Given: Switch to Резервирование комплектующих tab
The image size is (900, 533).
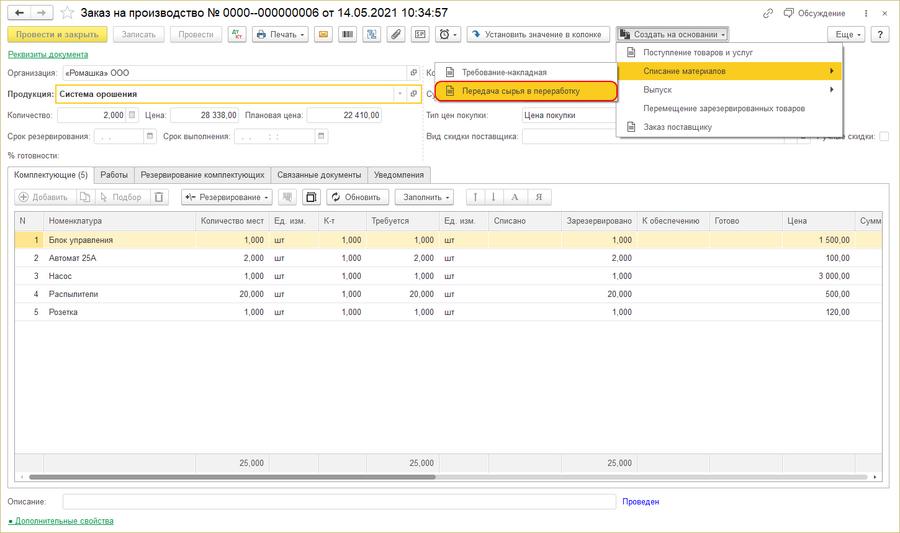Looking at the screenshot, I should click(202, 175).
